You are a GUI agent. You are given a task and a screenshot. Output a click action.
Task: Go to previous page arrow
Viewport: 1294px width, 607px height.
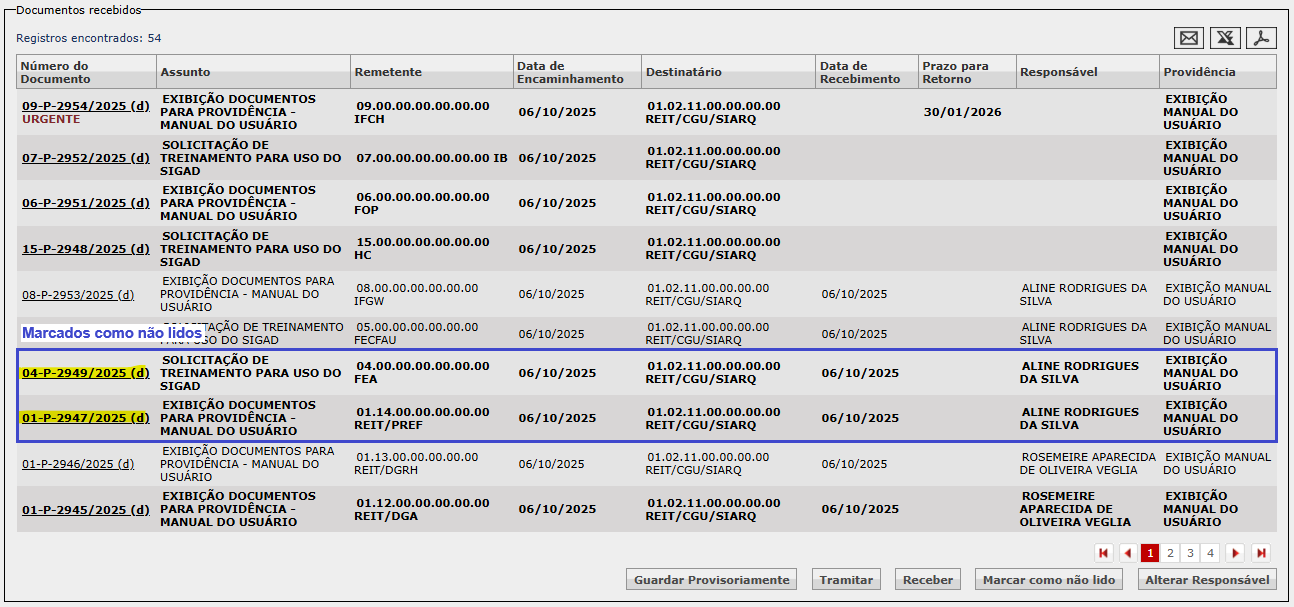[x=1128, y=553]
